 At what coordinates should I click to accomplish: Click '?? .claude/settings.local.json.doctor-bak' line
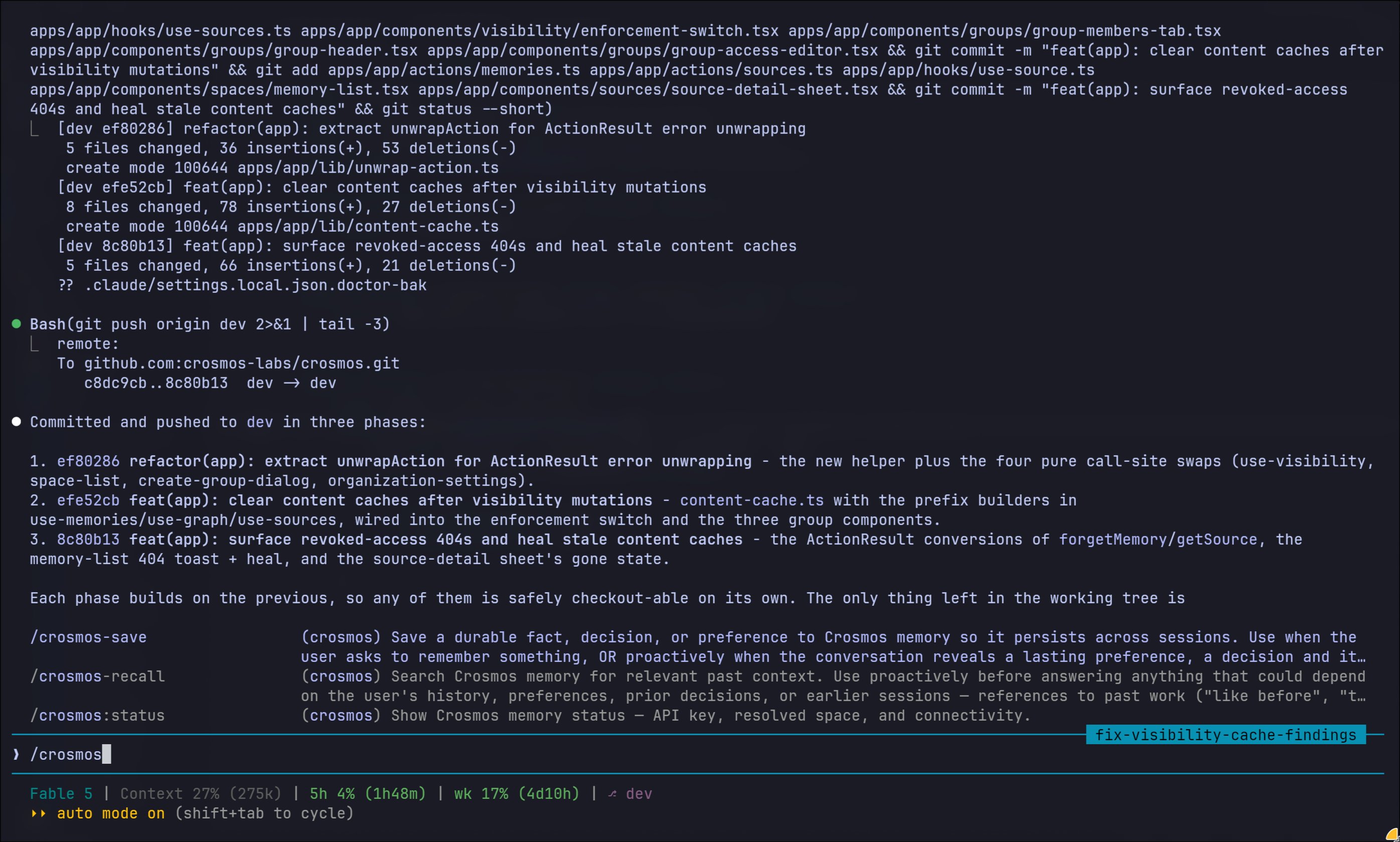tap(242, 285)
